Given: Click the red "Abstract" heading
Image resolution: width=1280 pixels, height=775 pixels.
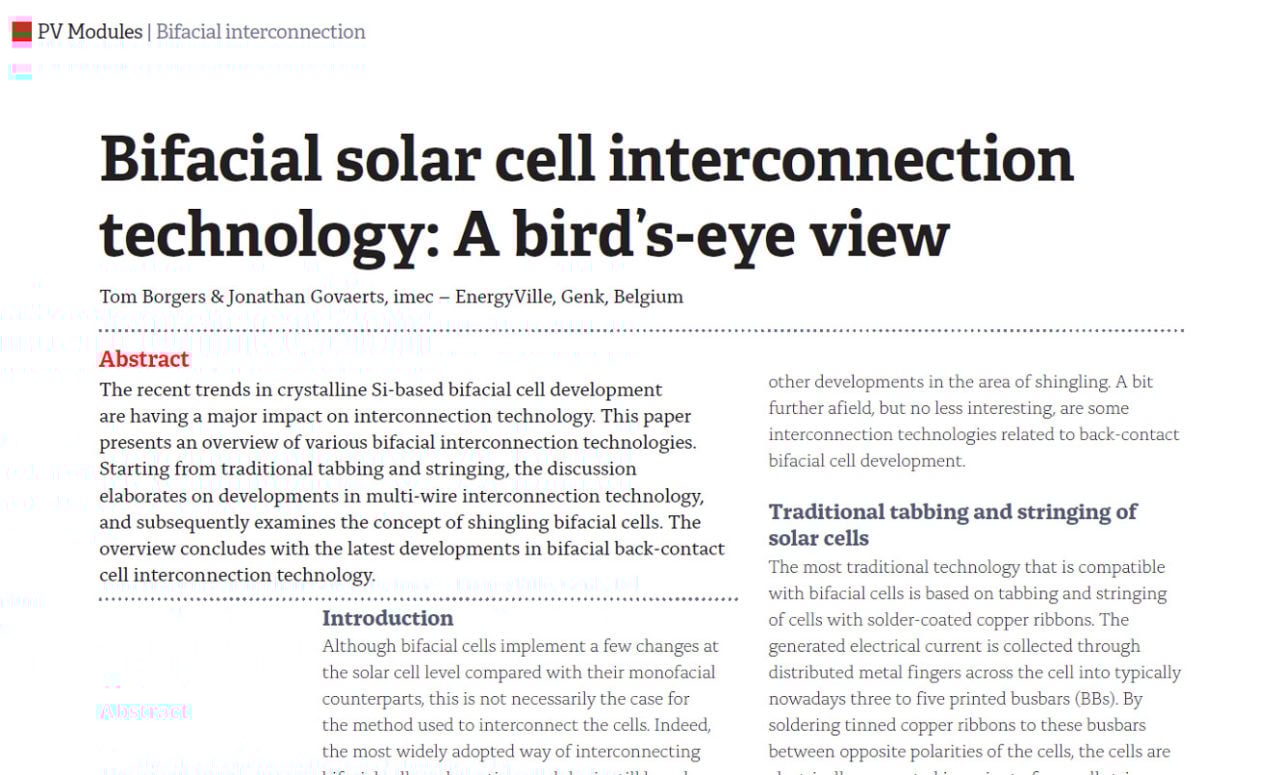Looking at the screenshot, I should click(x=144, y=359).
